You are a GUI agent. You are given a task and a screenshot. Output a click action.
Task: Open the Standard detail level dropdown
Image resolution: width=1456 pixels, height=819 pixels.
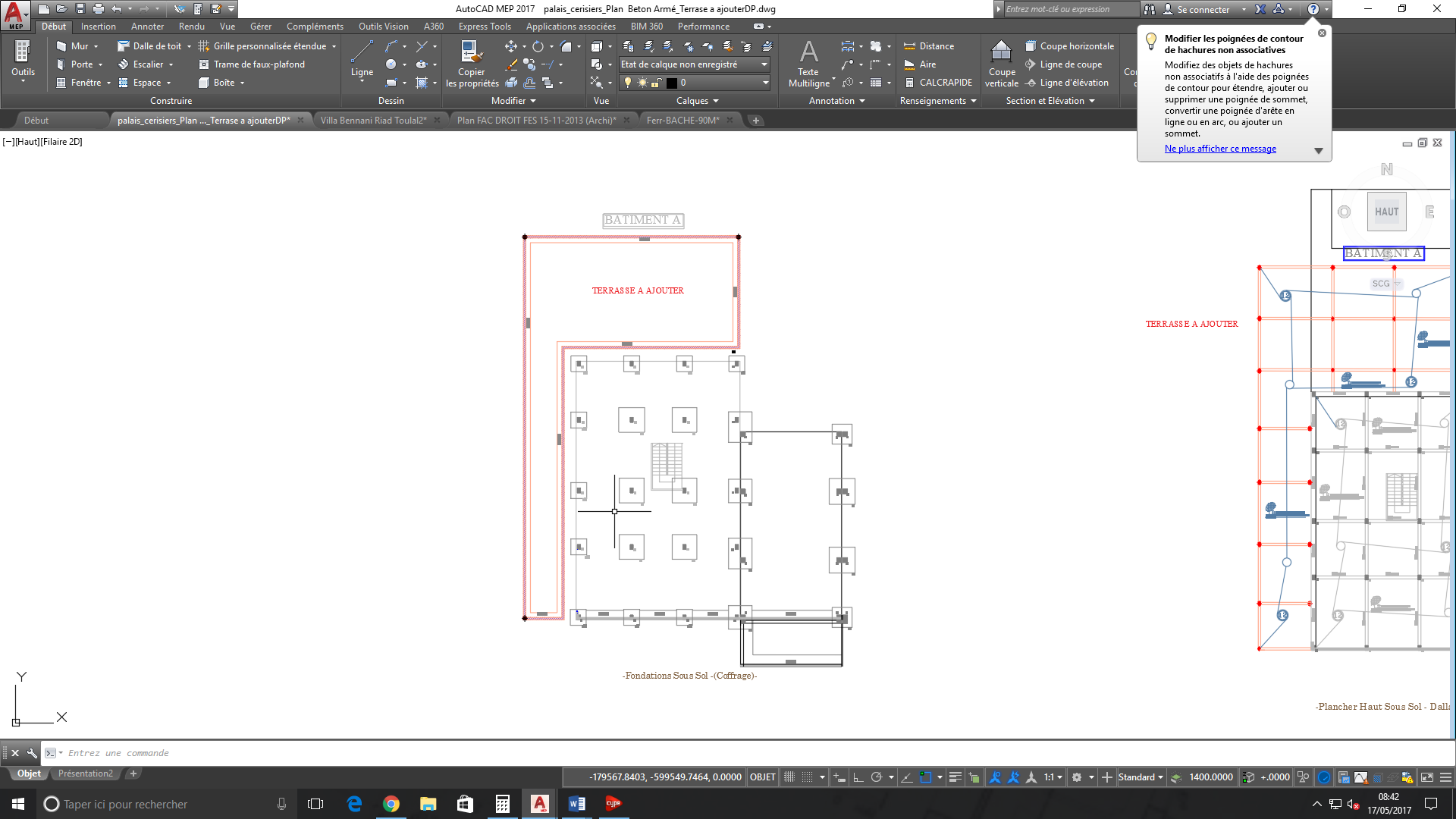[1141, 777]
